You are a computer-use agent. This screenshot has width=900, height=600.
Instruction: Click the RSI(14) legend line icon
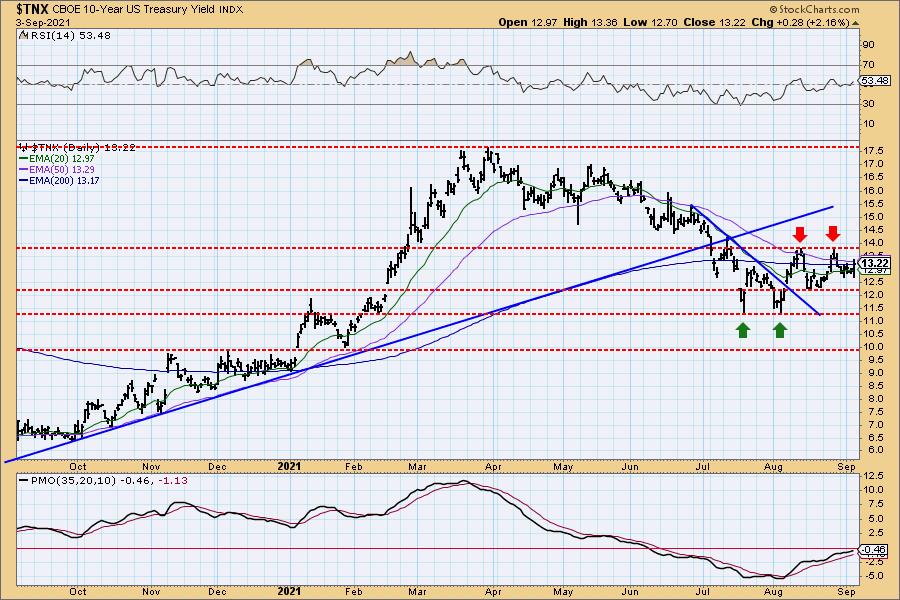point(22,35)
